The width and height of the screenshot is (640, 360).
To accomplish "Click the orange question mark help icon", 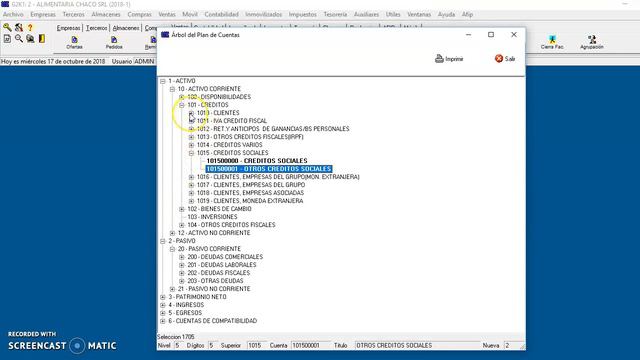I will 30,27.
